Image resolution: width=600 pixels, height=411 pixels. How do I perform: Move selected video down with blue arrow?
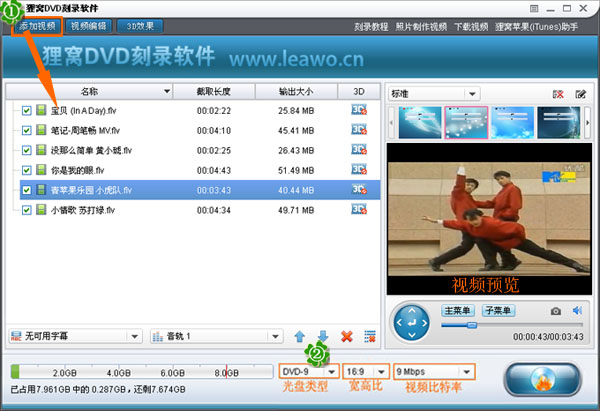323,336
